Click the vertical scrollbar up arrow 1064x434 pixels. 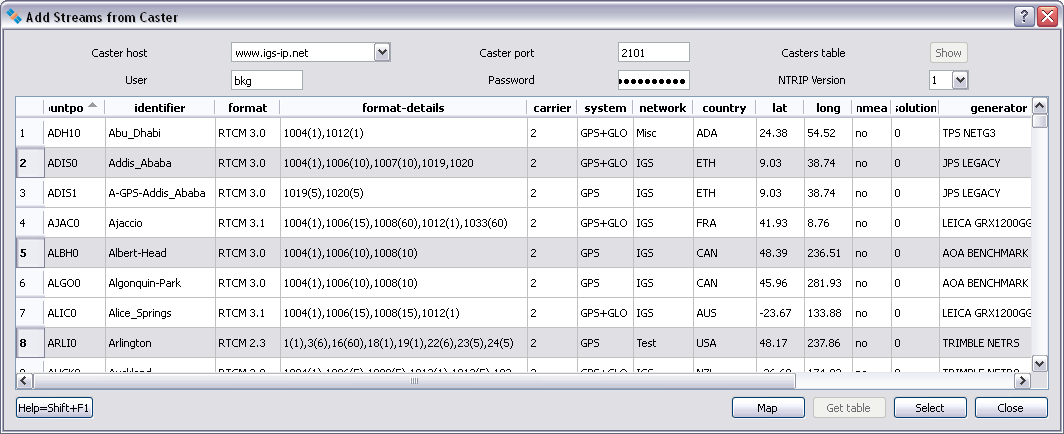1039,106
